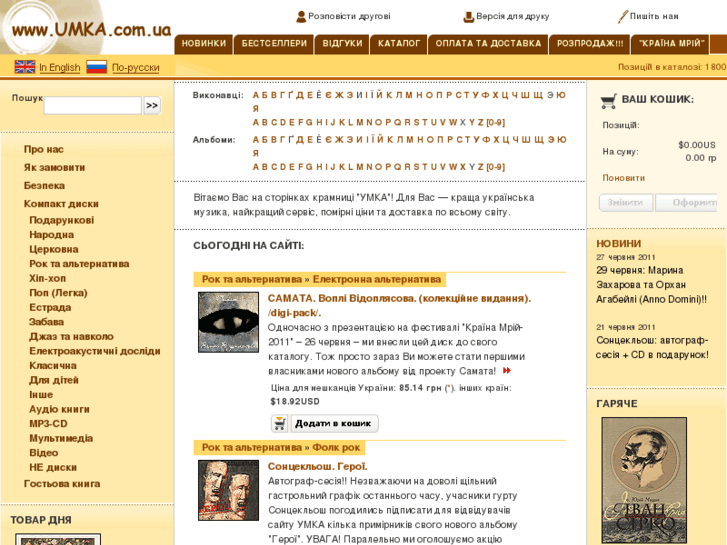Open the САМАТА. Воплі Відоплясова title link

pyautogui.click(x=399, y=306)
